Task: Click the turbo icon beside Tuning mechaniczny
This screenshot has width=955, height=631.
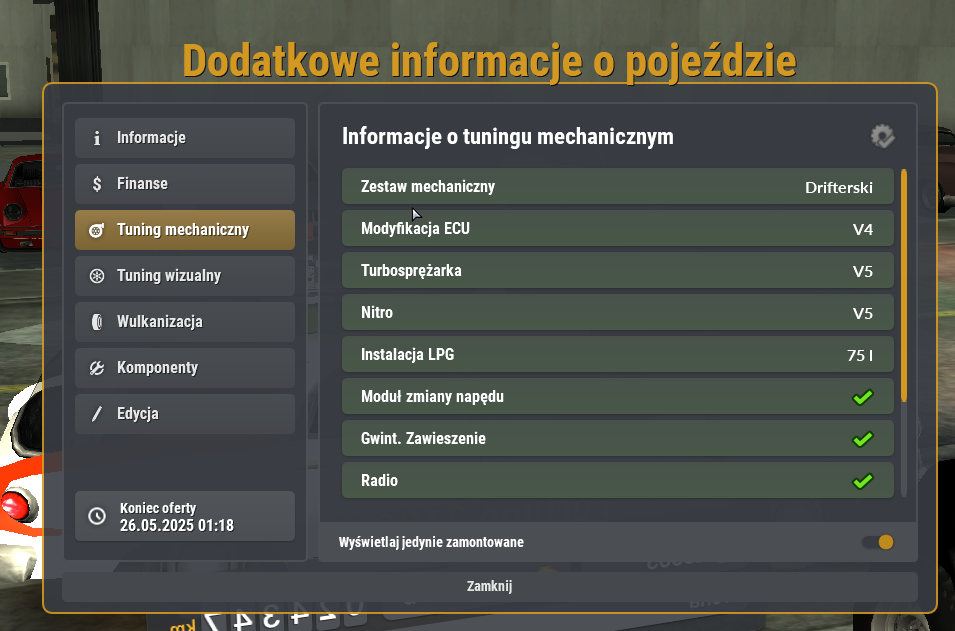Action: 97,230
